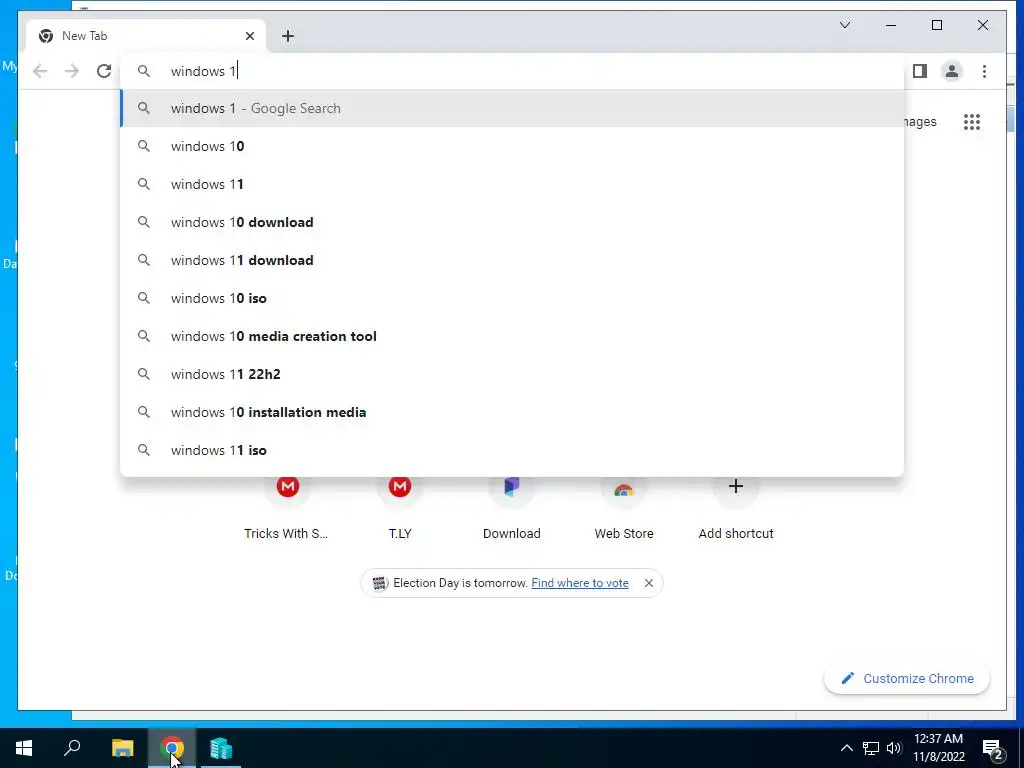Viewport: 1024px width, 768px height.
Task: Choose the 'windows 11' suggestion
Action: point(513,184)
